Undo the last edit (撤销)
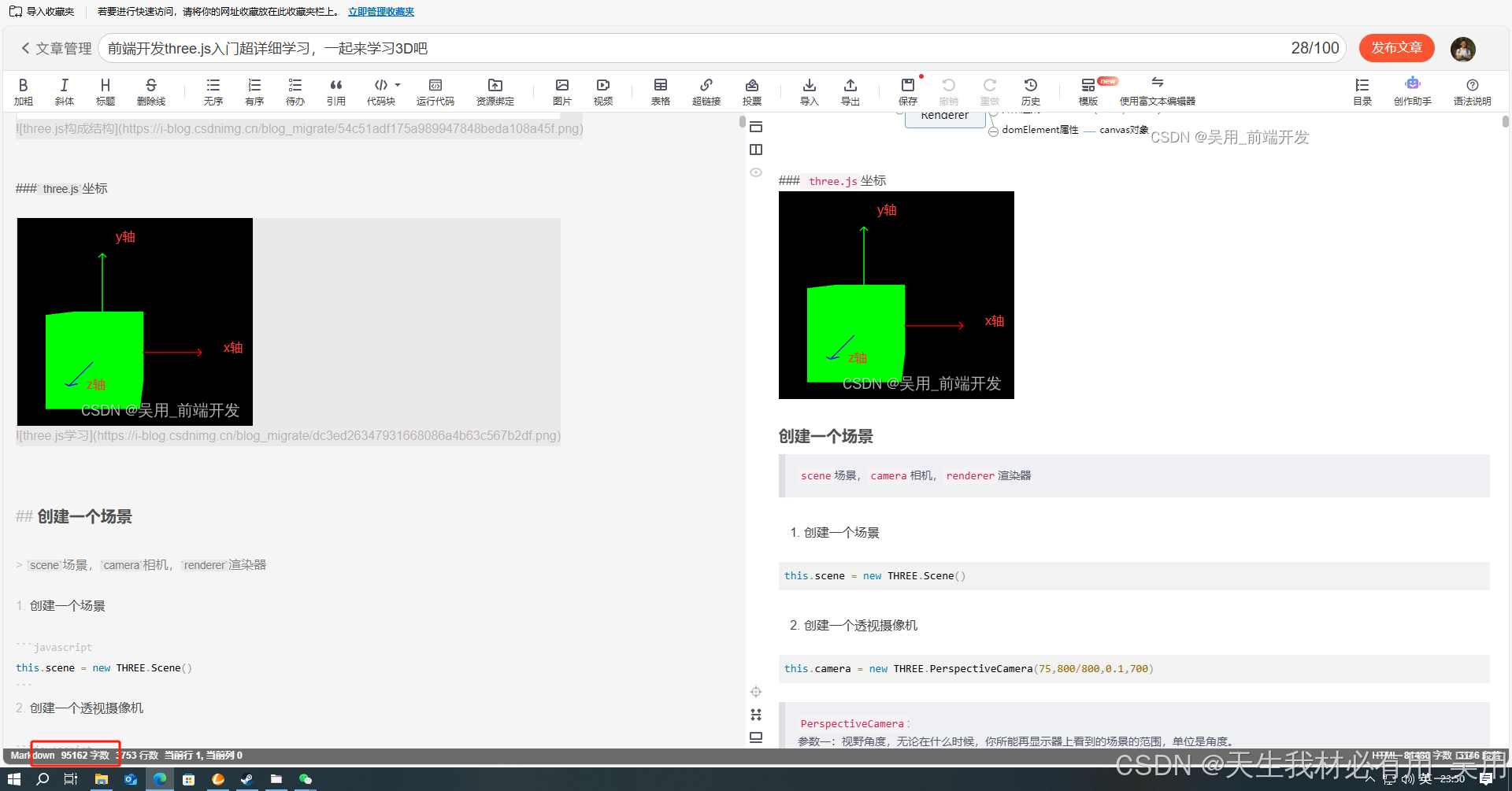 949,91
